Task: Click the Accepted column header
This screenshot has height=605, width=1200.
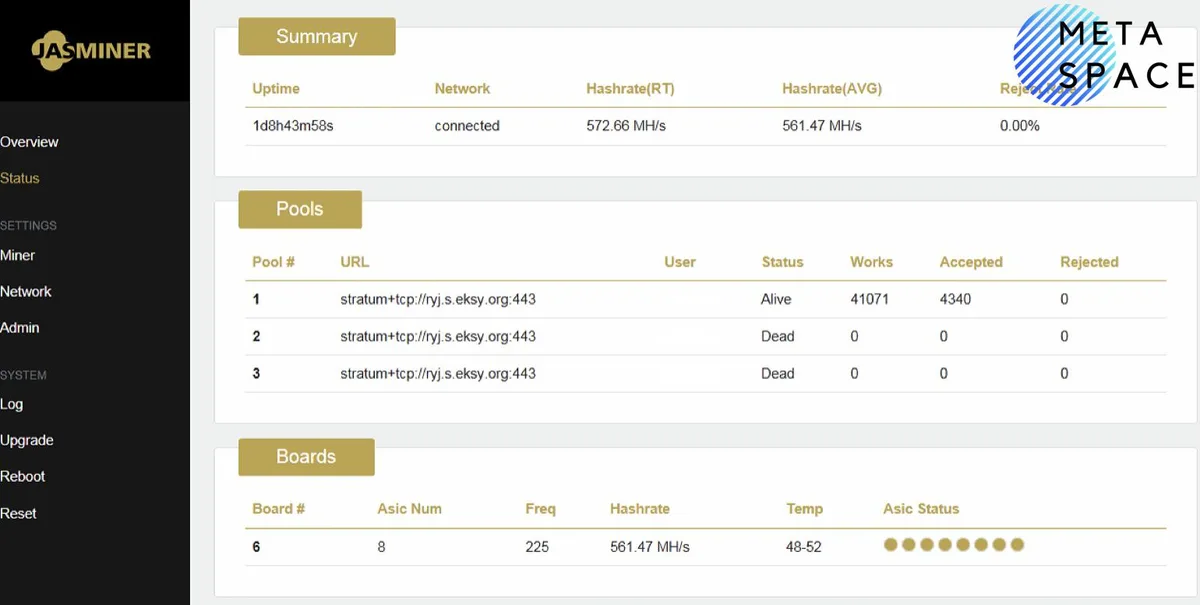Action: (x=971, y=262)
